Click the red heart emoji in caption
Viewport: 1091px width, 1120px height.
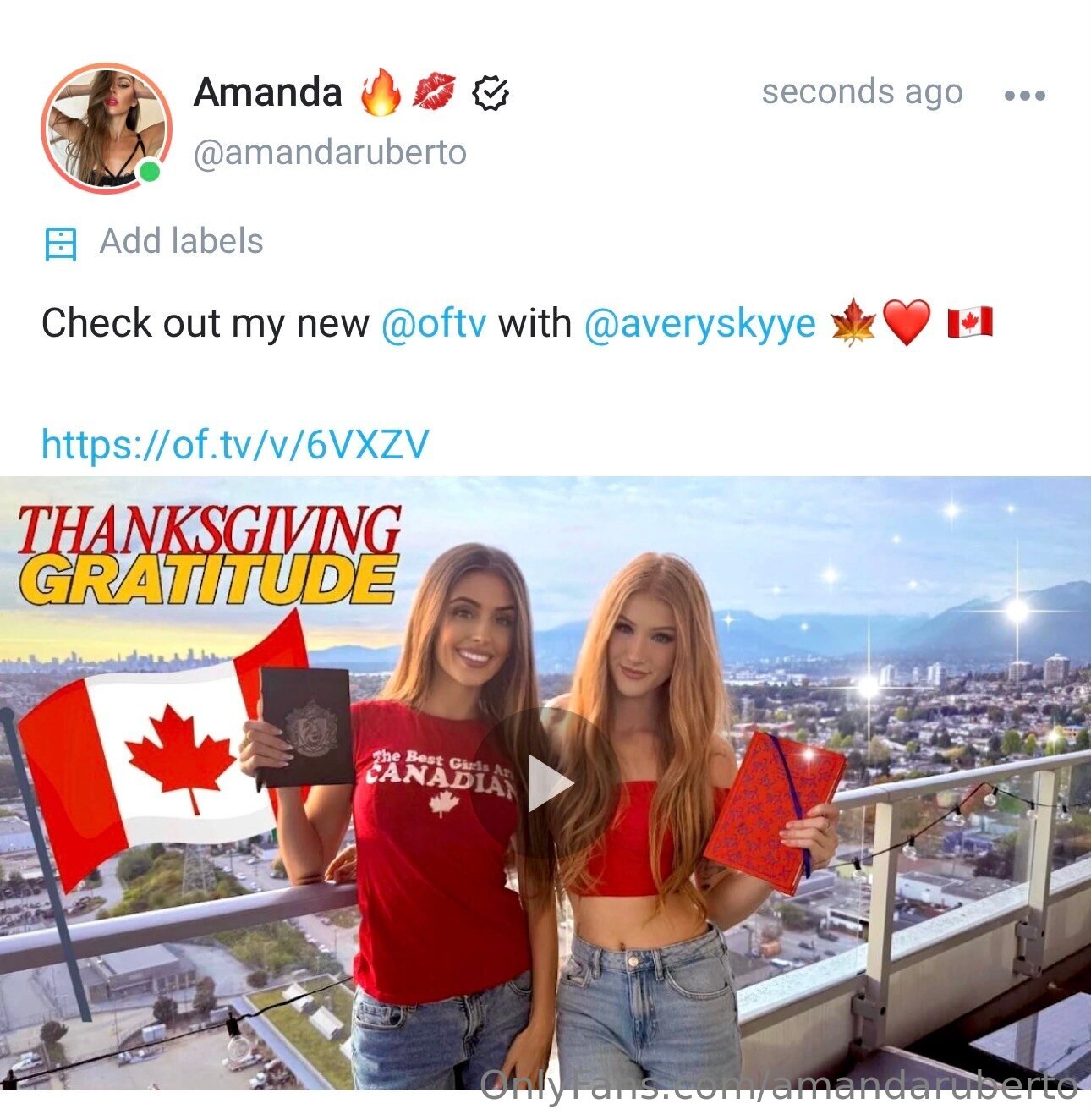[906, 323]
